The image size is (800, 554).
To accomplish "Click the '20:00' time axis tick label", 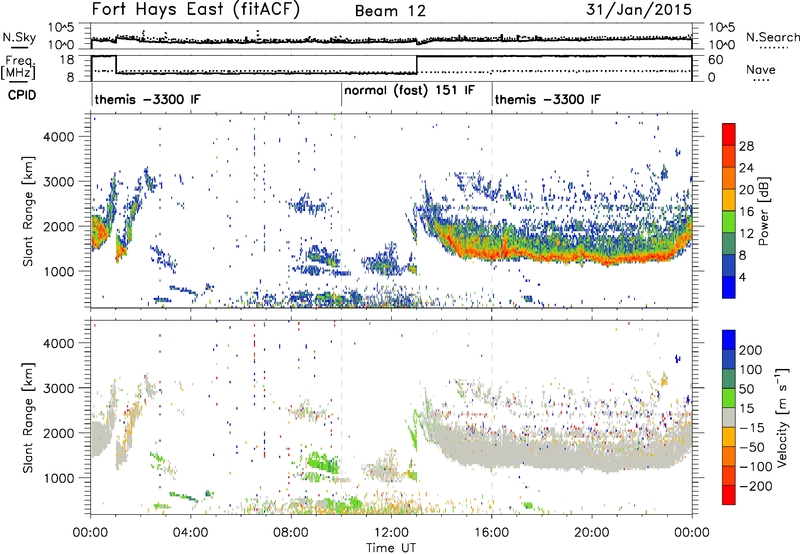I will pos(591,533).
